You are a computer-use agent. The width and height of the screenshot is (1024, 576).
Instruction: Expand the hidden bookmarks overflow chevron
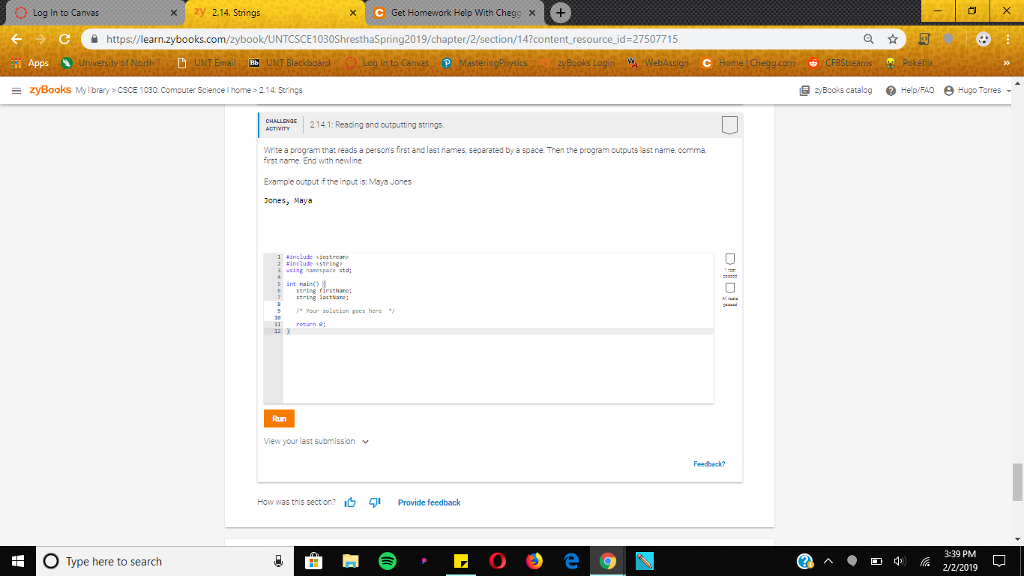pos(1009,63)
